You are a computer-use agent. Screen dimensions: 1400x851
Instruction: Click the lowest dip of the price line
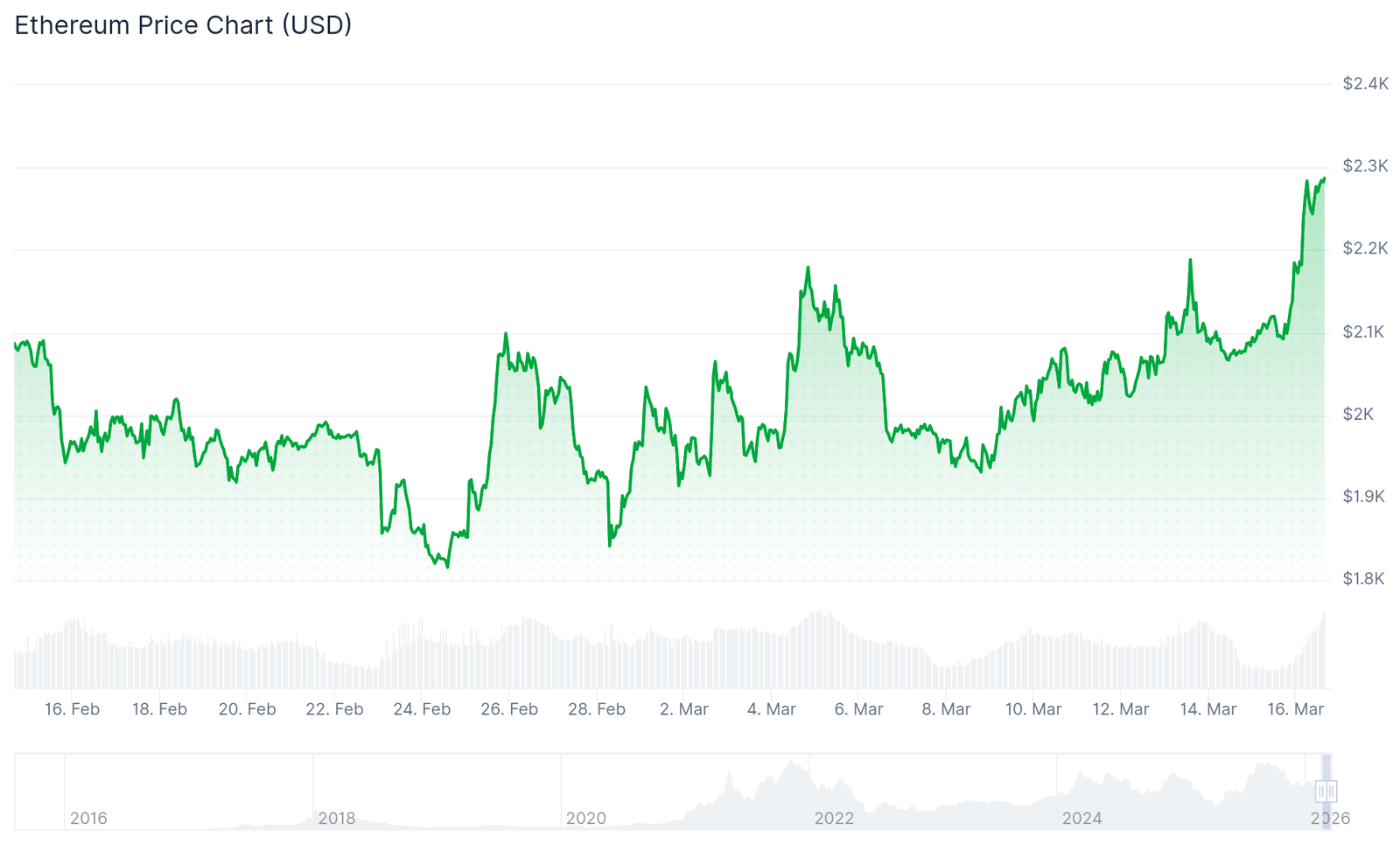447,567
